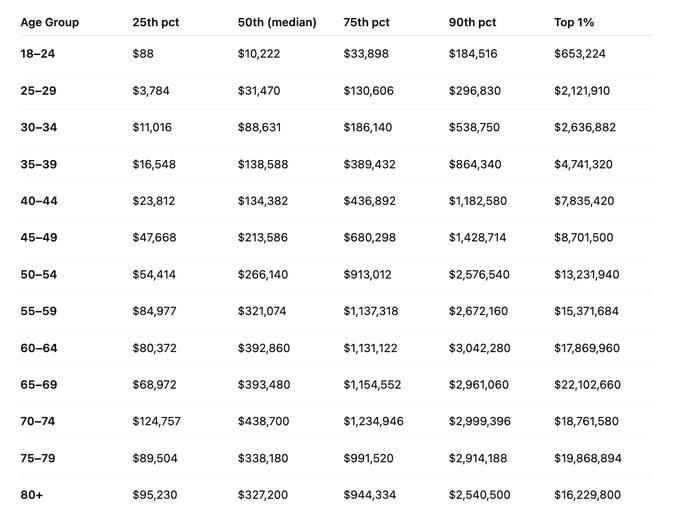Select the 80+ age group row label

click(32, 495)
